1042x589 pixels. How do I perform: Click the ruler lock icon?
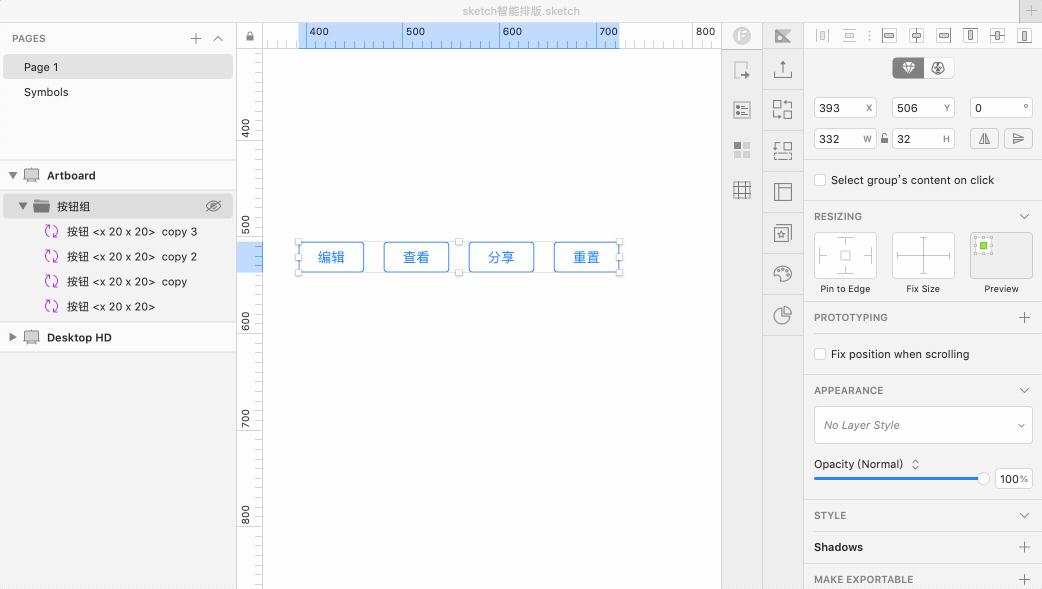coord(250,36)
